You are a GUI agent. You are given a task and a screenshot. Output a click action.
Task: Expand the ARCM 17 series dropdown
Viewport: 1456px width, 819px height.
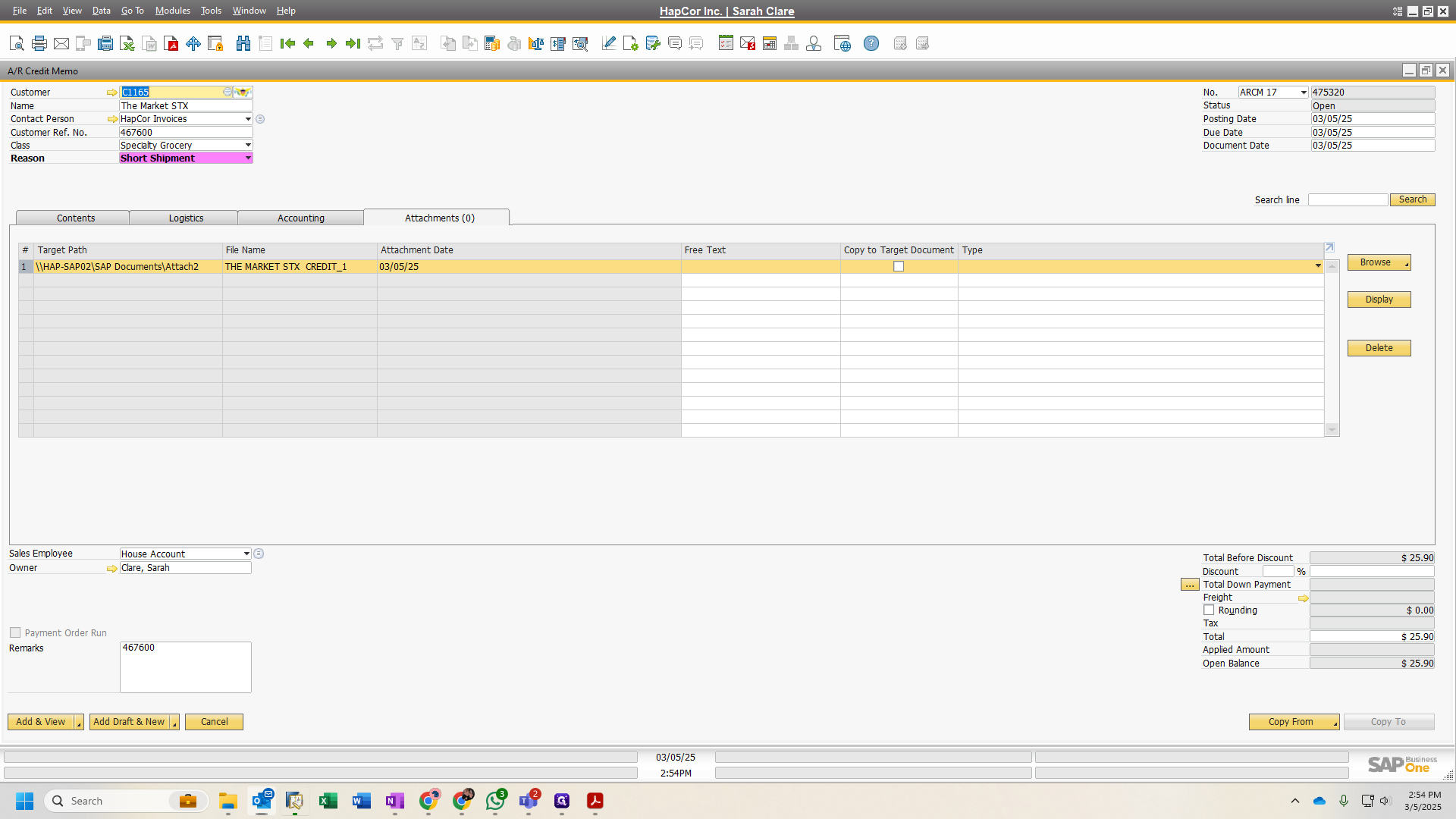[x=1304, y=93]
